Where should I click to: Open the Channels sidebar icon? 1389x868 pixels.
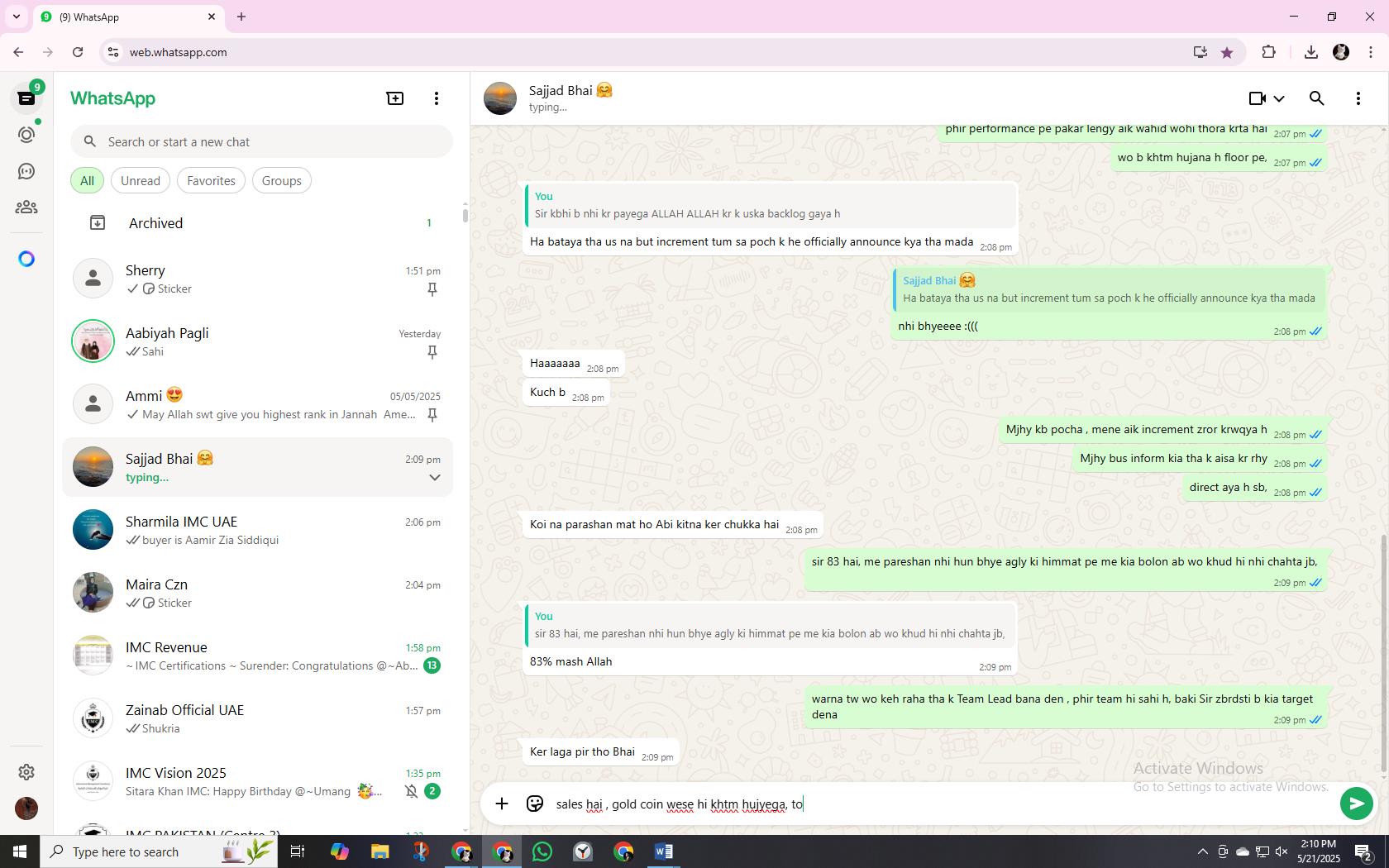coord(26,171)
